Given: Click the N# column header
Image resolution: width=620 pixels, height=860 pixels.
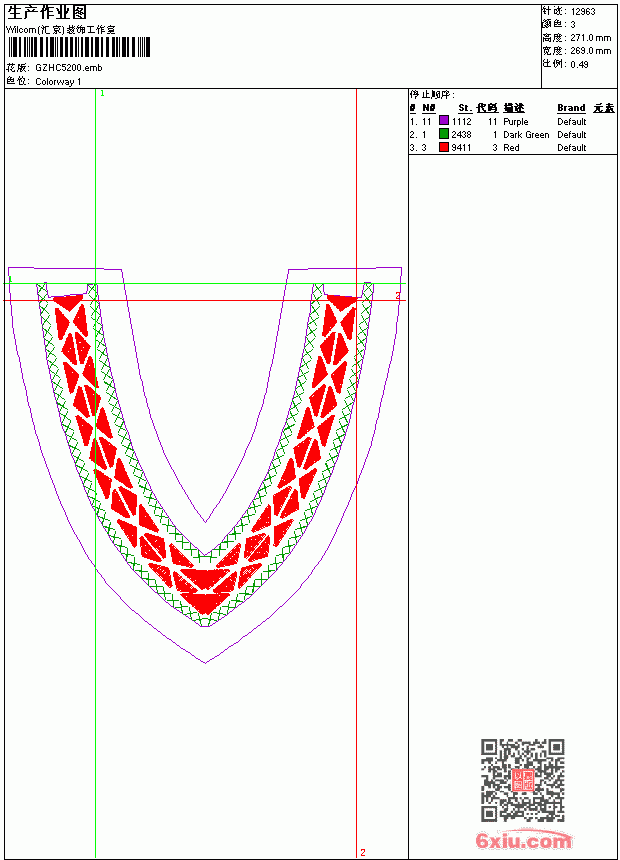Looking at the screenshot, I should coord(429,108).
